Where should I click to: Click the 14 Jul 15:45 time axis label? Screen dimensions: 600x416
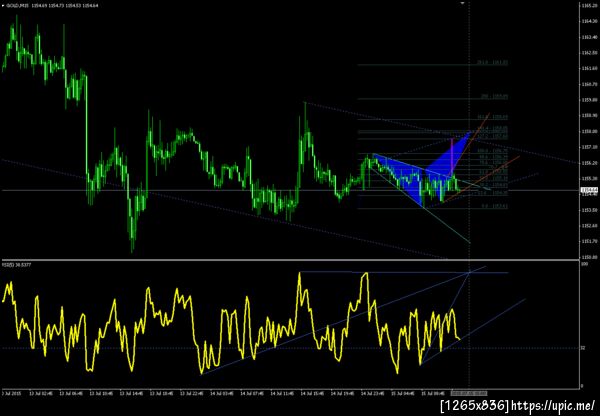point(312,393)
